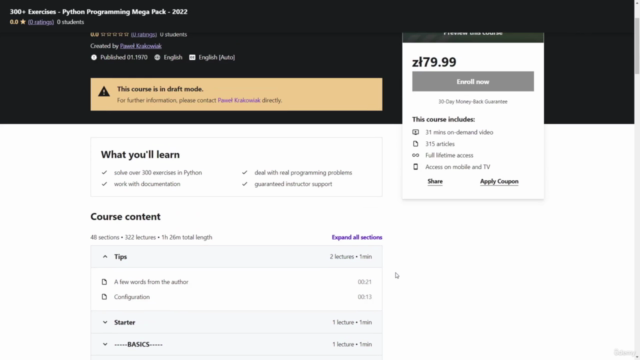640x360 pixels.
Task: Click the articles document icon
Action: (416, 144)
